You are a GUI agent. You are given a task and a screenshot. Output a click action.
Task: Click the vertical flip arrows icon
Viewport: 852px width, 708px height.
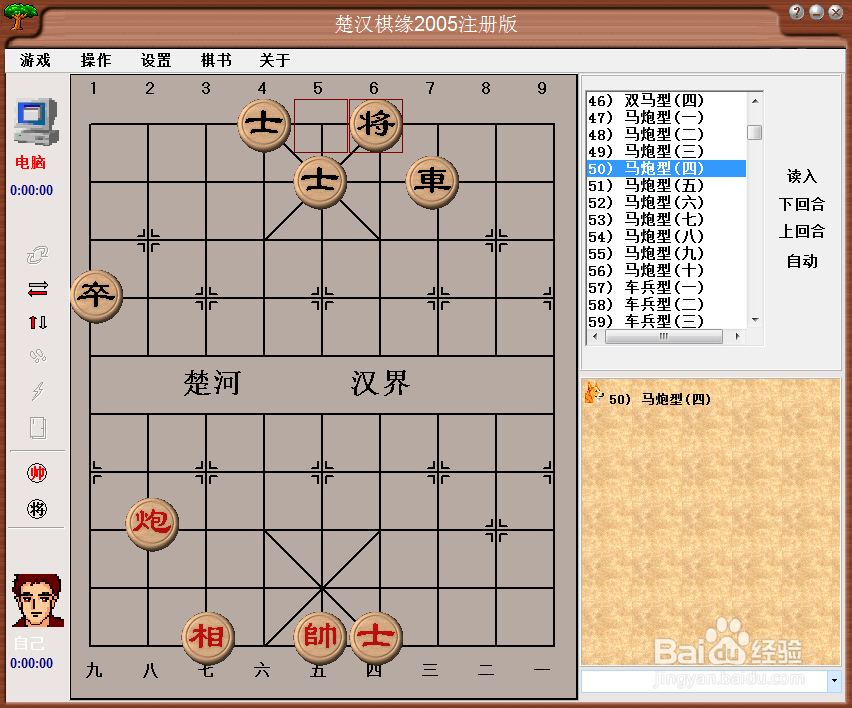click(x=37, y=323)
